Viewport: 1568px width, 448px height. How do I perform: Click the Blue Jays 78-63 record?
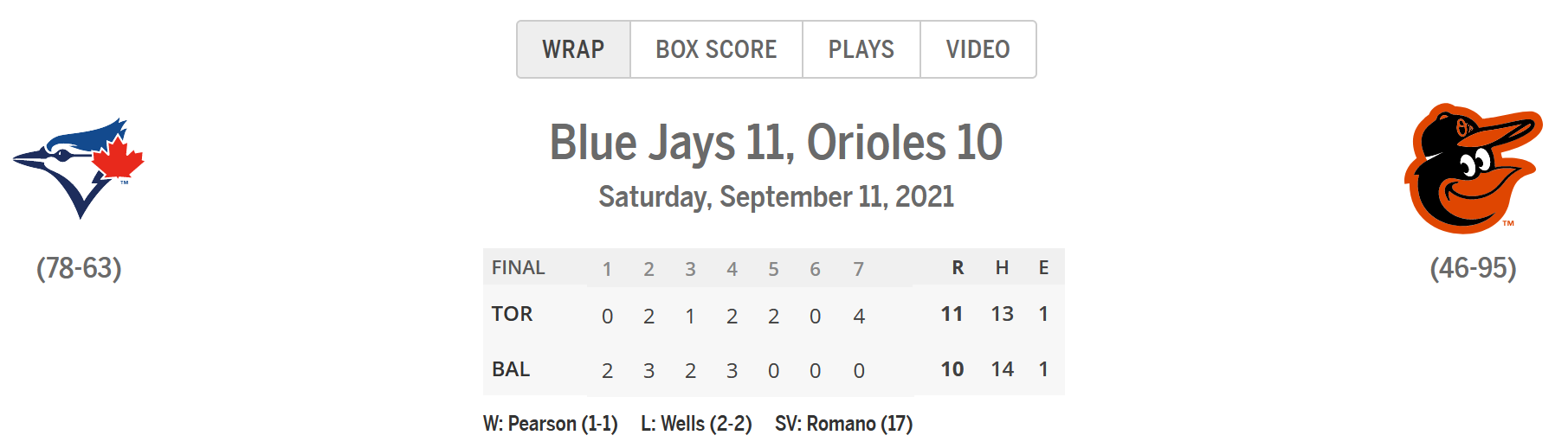[x=79, y=268]
